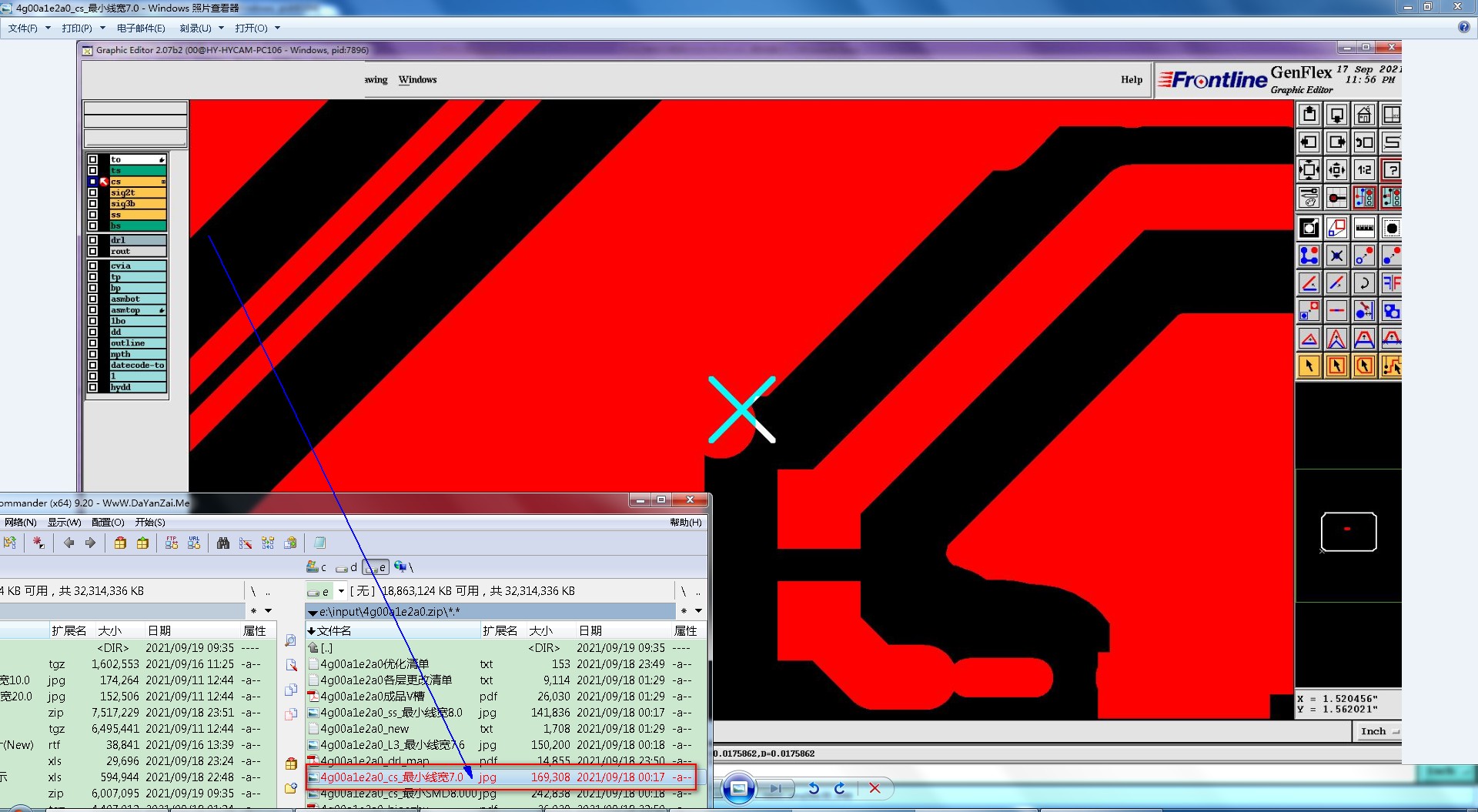Expand left panel favorites dropdown arrow
The image size is (1478, 812).
click(268, 611)
